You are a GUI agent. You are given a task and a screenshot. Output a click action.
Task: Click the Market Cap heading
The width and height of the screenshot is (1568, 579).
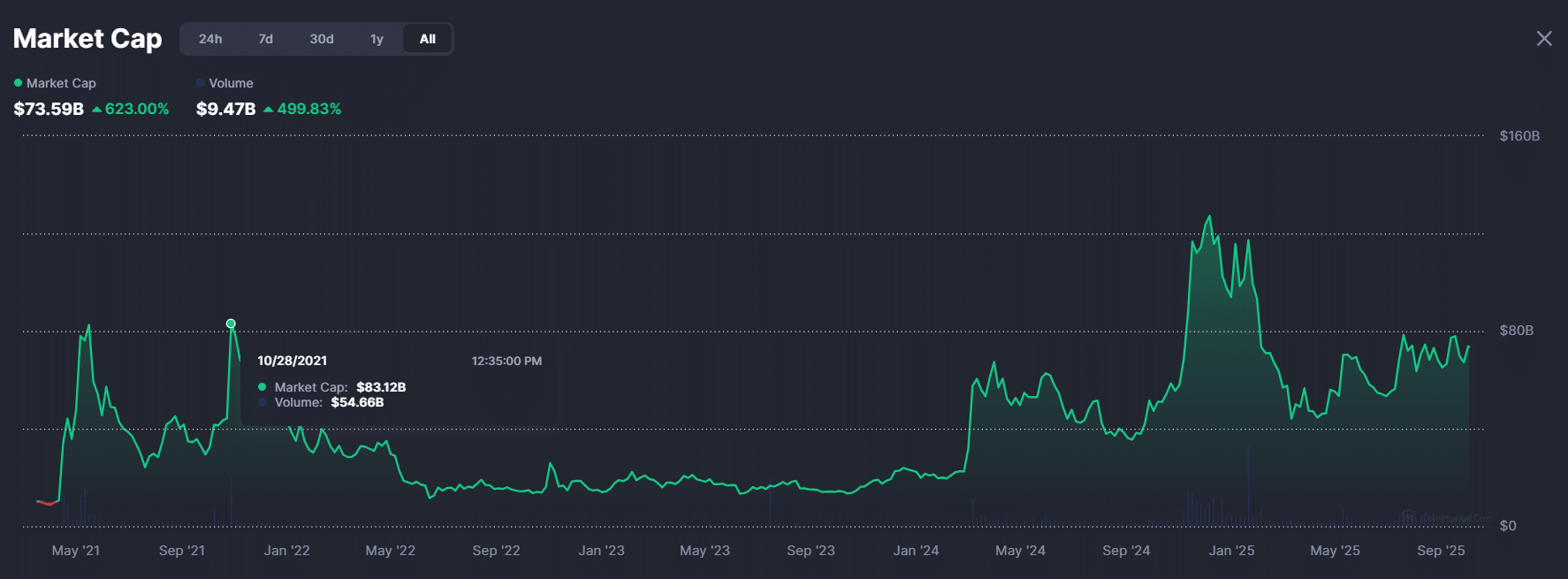pyautogui.click(x=88, y=39)
